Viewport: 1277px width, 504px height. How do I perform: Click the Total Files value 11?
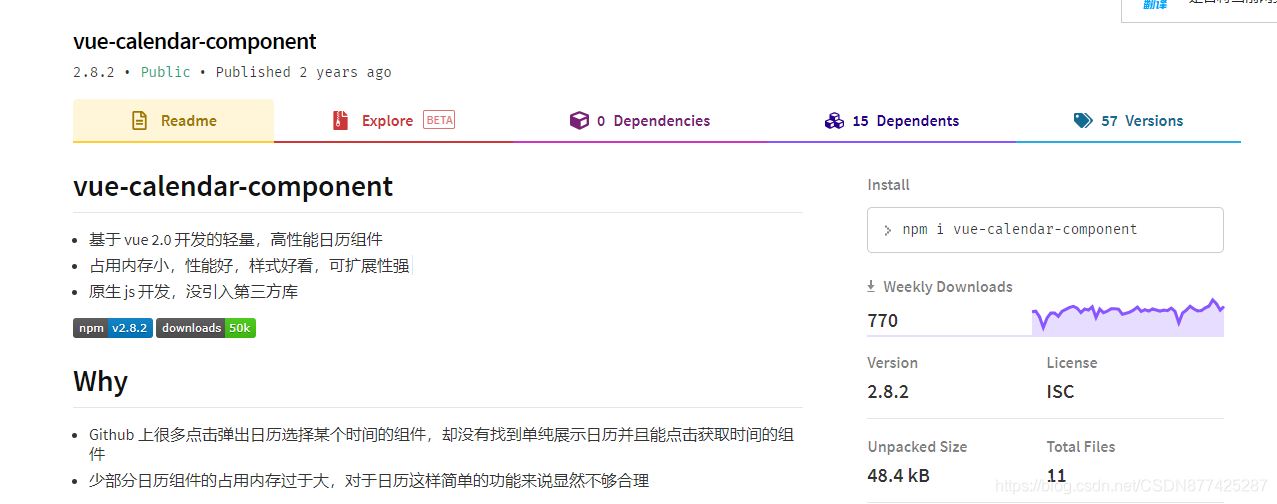pos(1056,475)
